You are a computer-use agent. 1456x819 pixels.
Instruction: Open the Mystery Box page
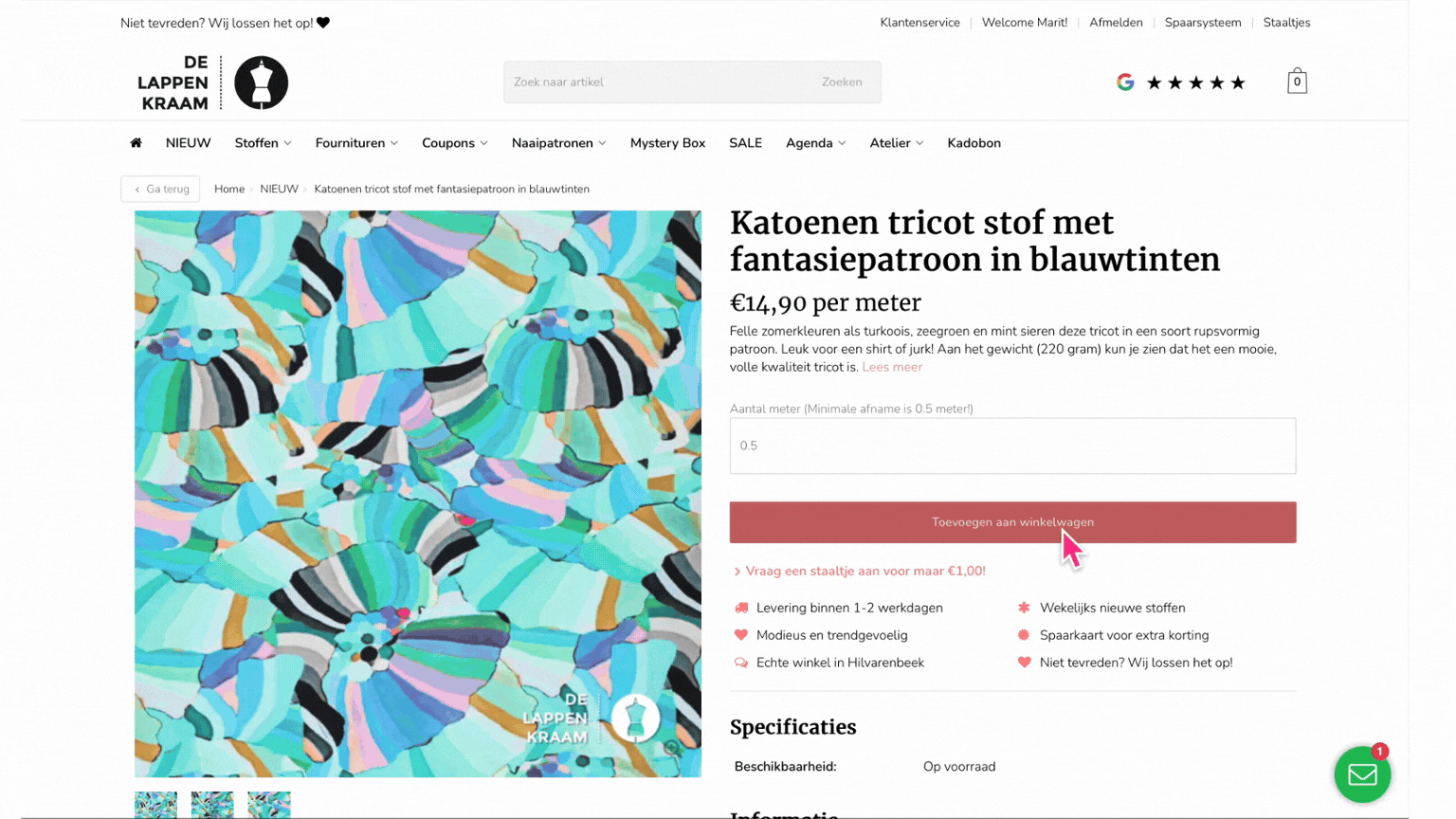667,143
